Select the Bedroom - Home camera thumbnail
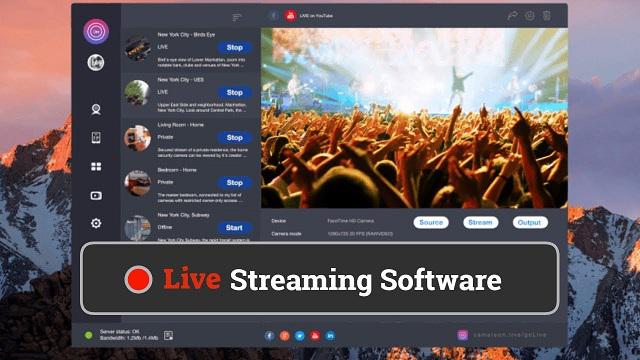This screenshot has height=360, width=640. tap(138, 183)
